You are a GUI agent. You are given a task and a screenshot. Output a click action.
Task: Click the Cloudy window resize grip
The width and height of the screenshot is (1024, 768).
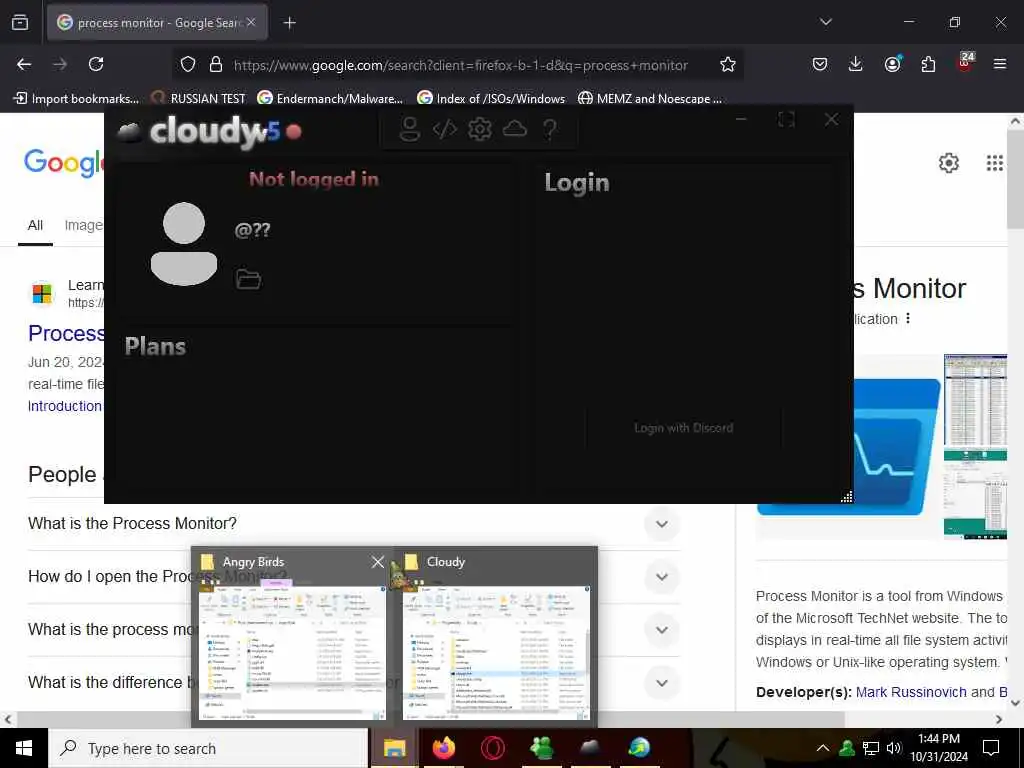[846, 497]
